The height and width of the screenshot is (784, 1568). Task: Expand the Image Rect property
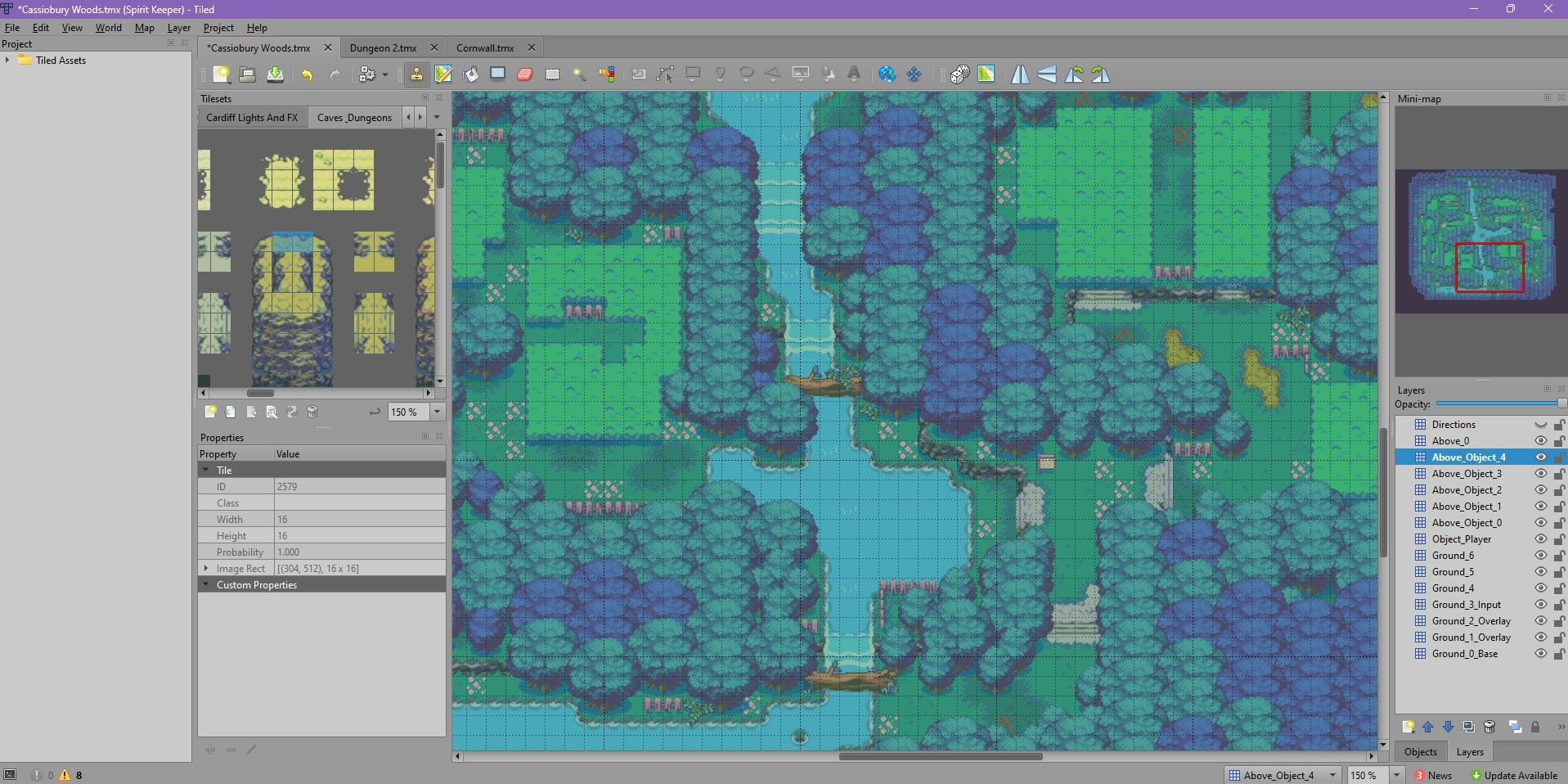coord(206,568)
